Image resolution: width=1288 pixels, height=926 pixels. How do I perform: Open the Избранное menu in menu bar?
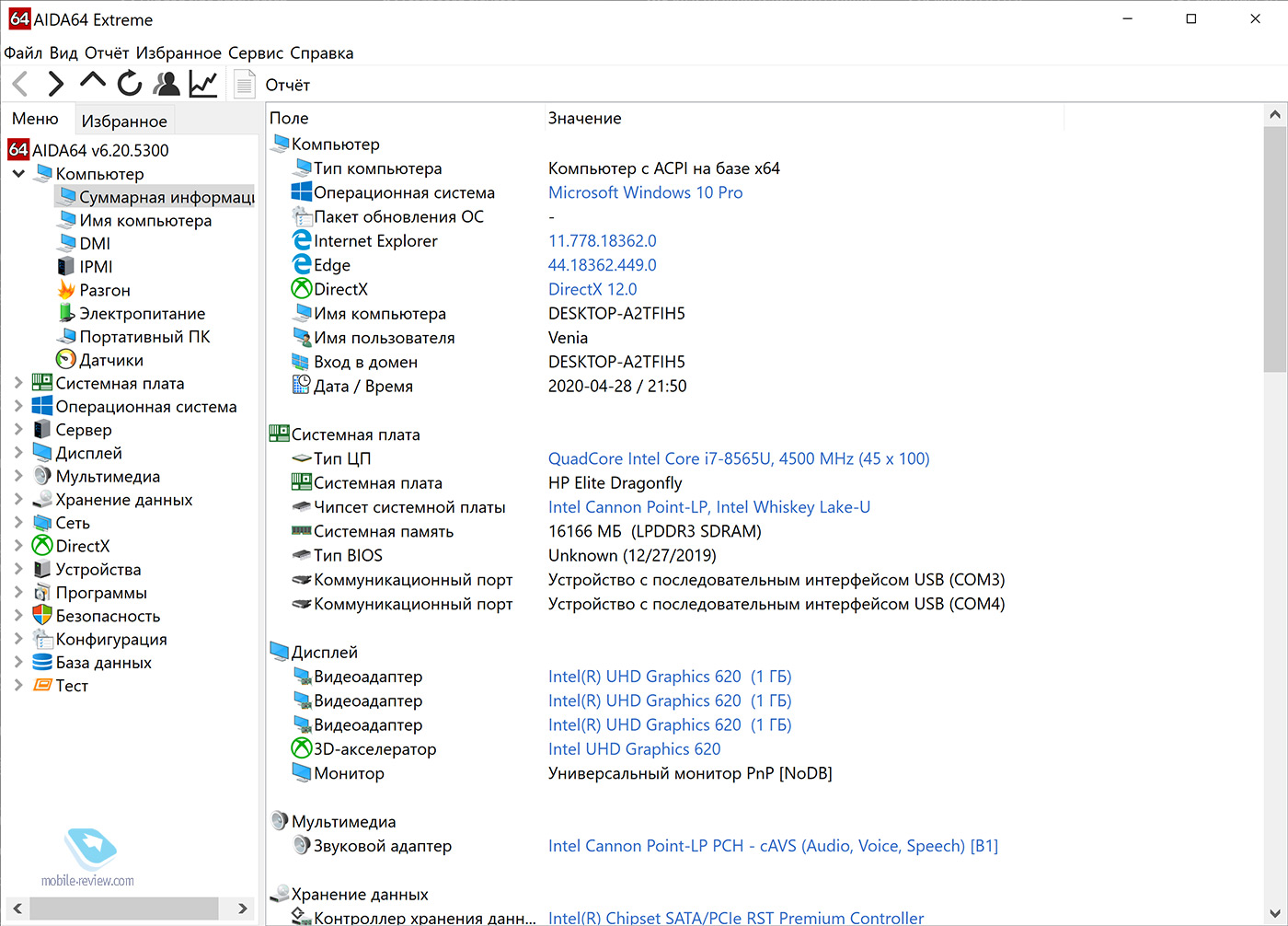[178, 52]
